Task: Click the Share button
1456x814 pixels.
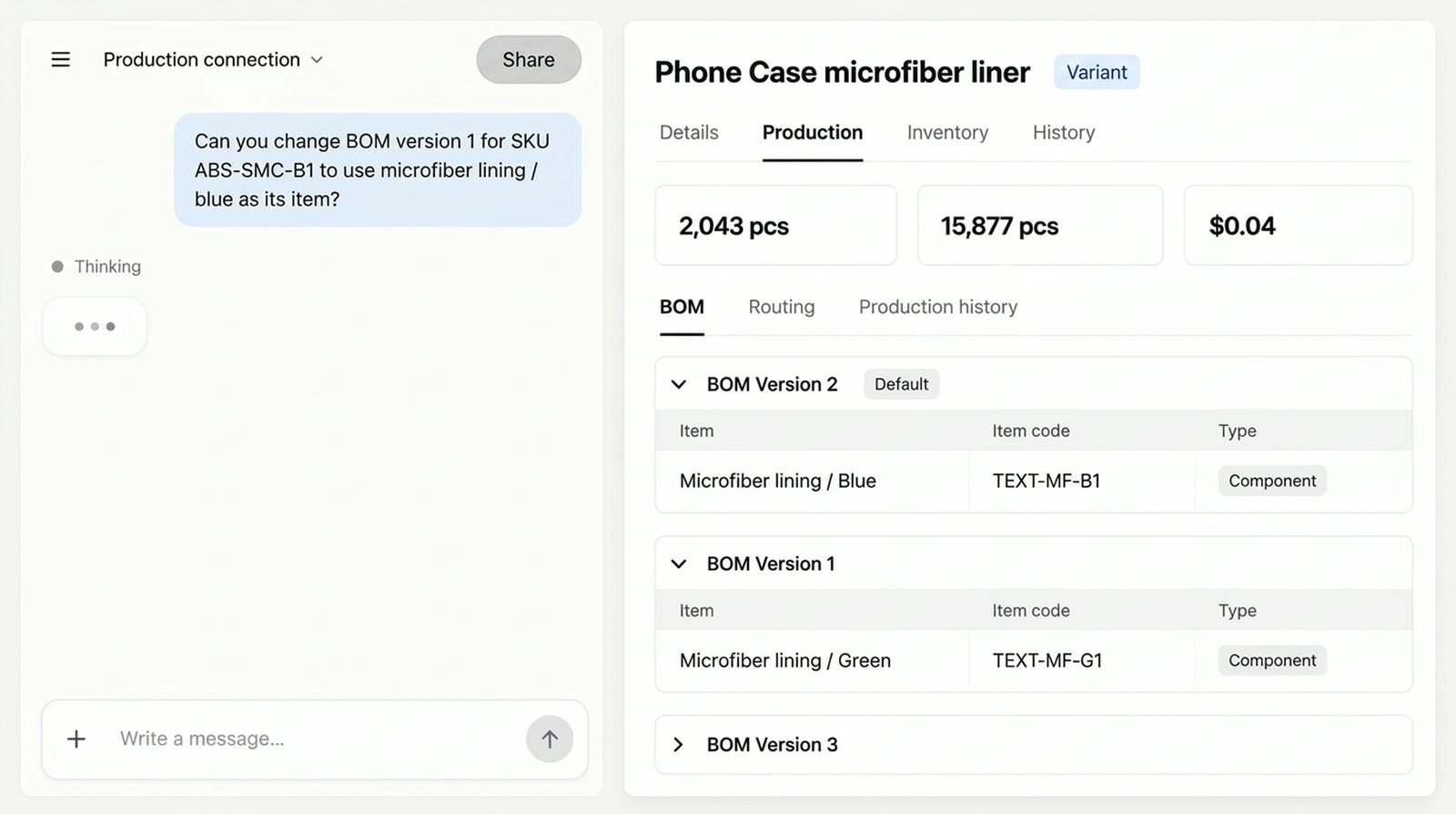Action: (x=529, y=60)
